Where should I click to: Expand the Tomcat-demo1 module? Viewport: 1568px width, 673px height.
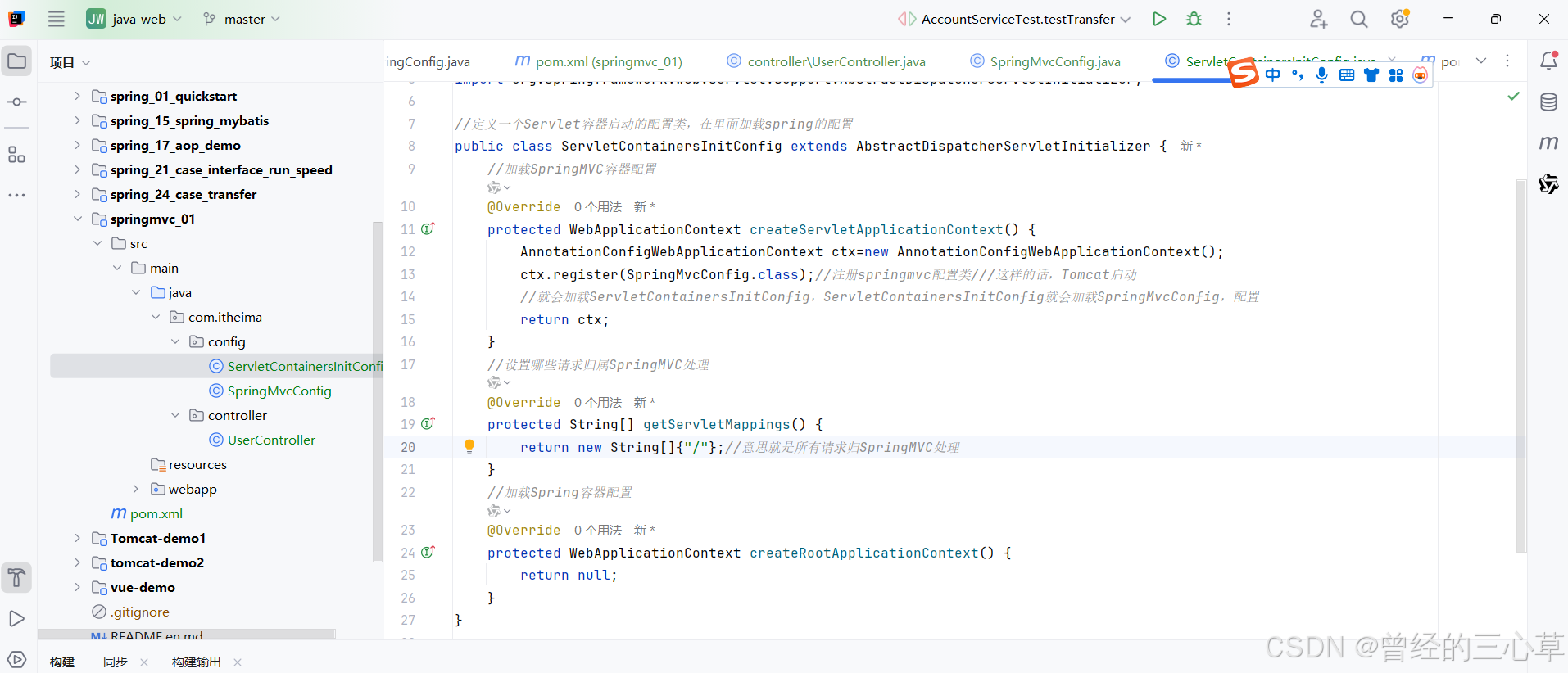pos(77,538)
